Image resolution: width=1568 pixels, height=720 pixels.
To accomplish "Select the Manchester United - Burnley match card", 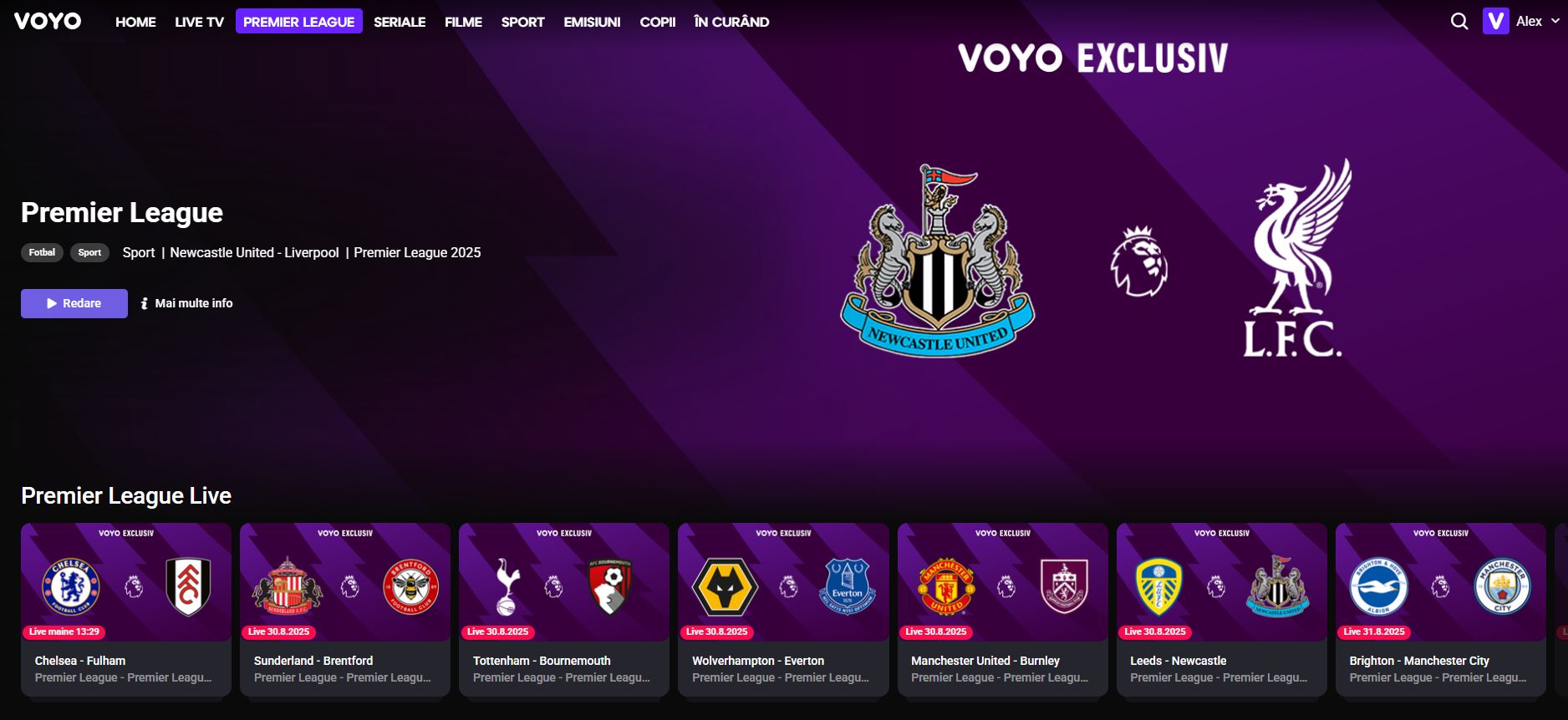I will [x=1003, y=610].
